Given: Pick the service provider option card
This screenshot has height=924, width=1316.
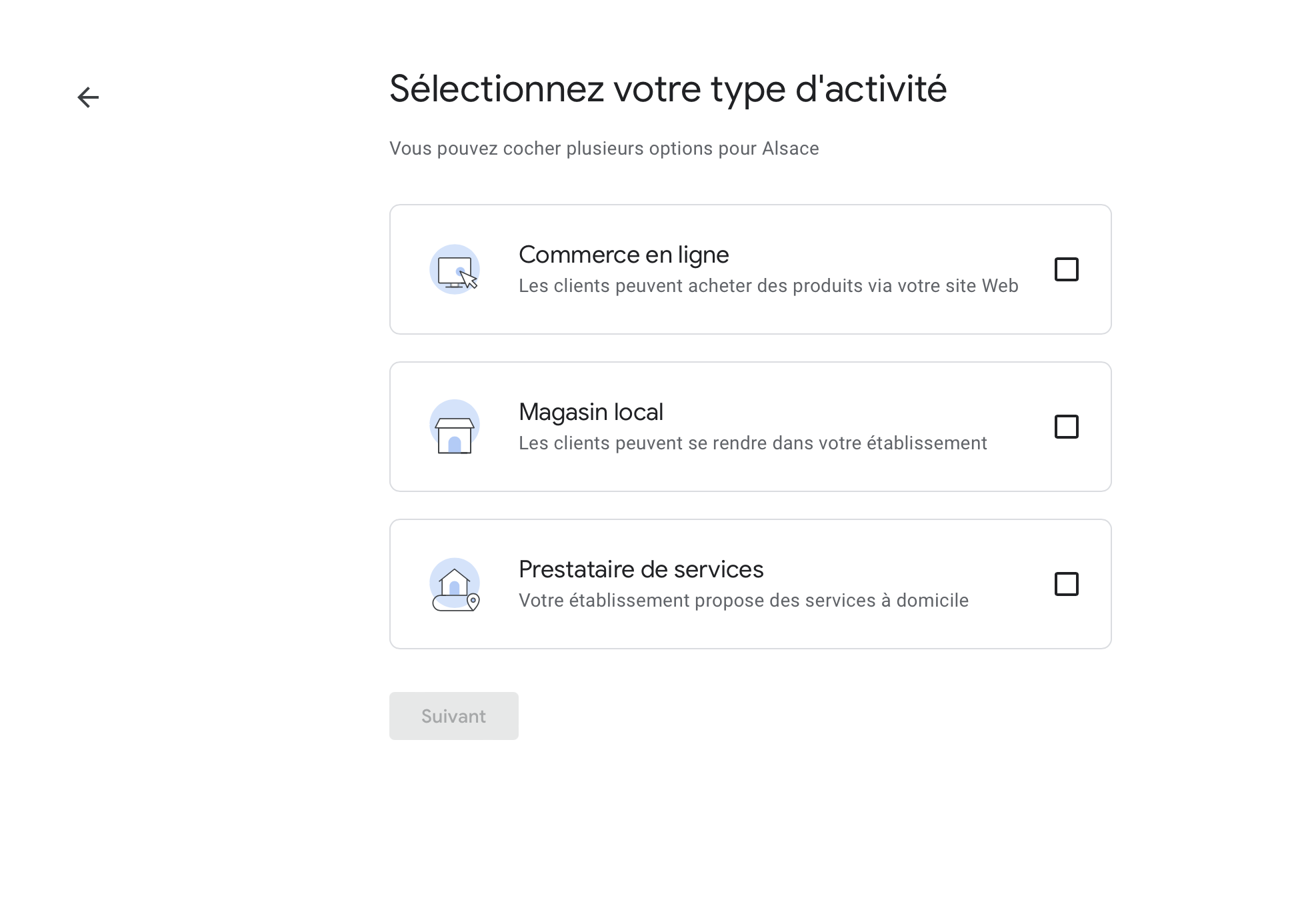Looking at the screenshot, I should pos(750,628).
